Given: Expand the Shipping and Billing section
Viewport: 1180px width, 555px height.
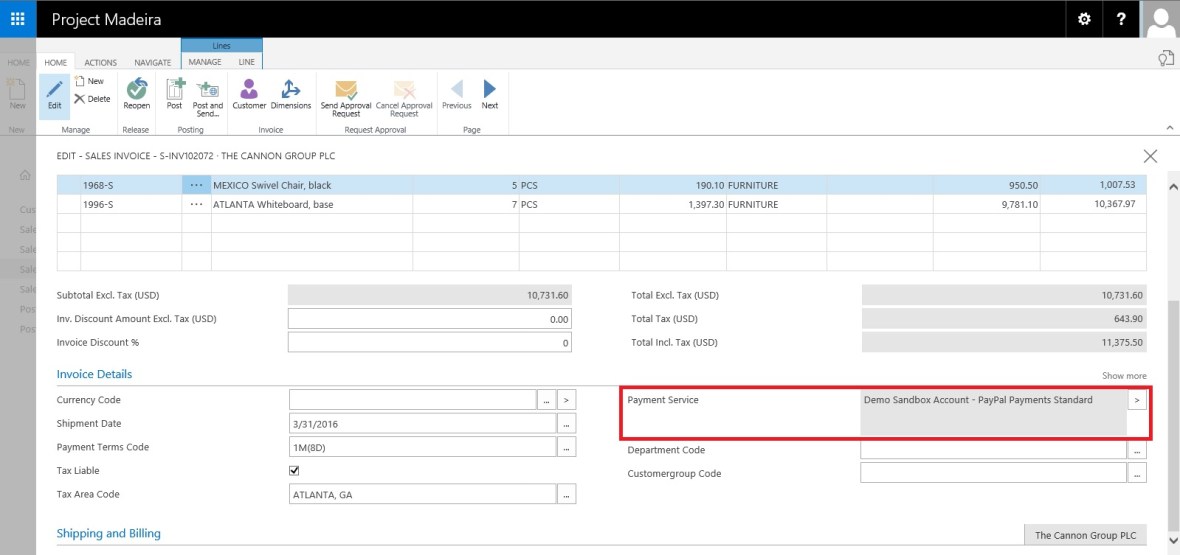Looking at the screenshot, I should pyautogui.click(x=109, y=534).
